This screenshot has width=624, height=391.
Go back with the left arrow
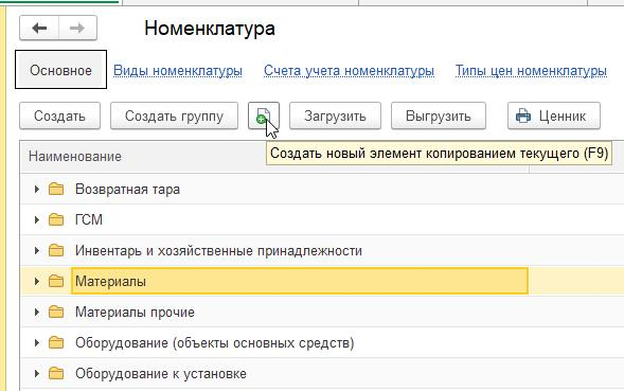pos(39,28)
